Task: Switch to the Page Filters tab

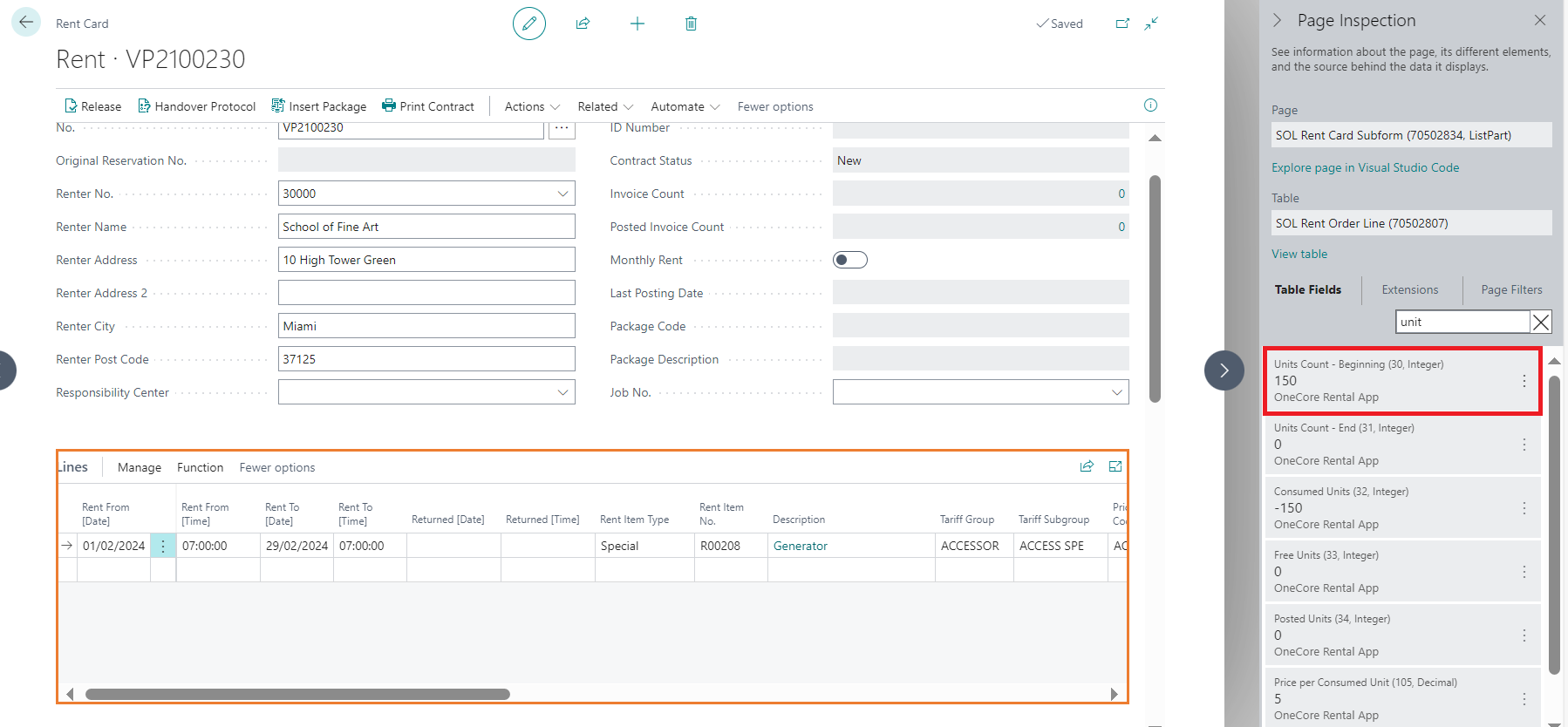Action: 1510,289
